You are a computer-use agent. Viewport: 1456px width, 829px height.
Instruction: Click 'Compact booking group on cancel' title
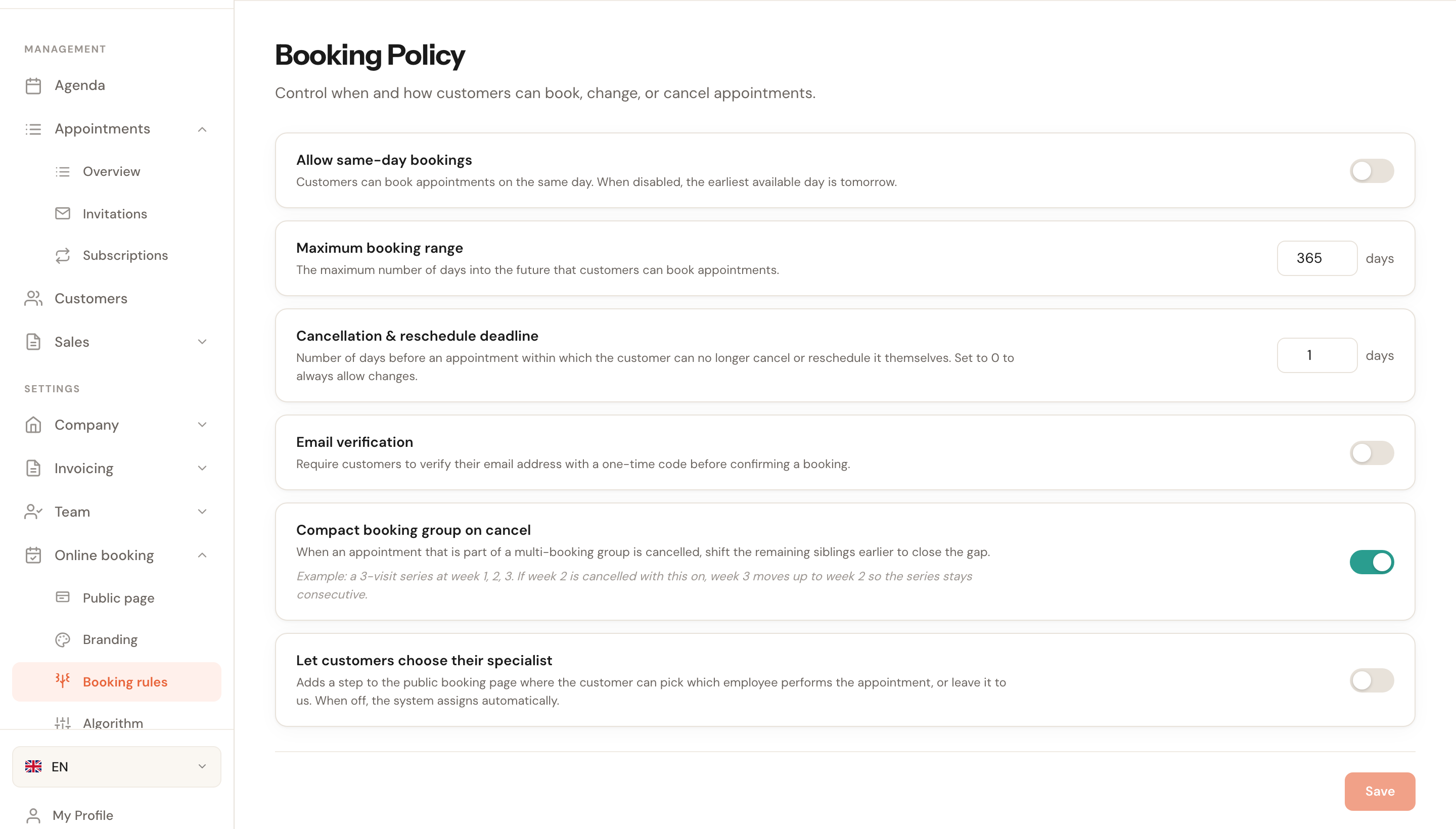click(x=413, y=530)
